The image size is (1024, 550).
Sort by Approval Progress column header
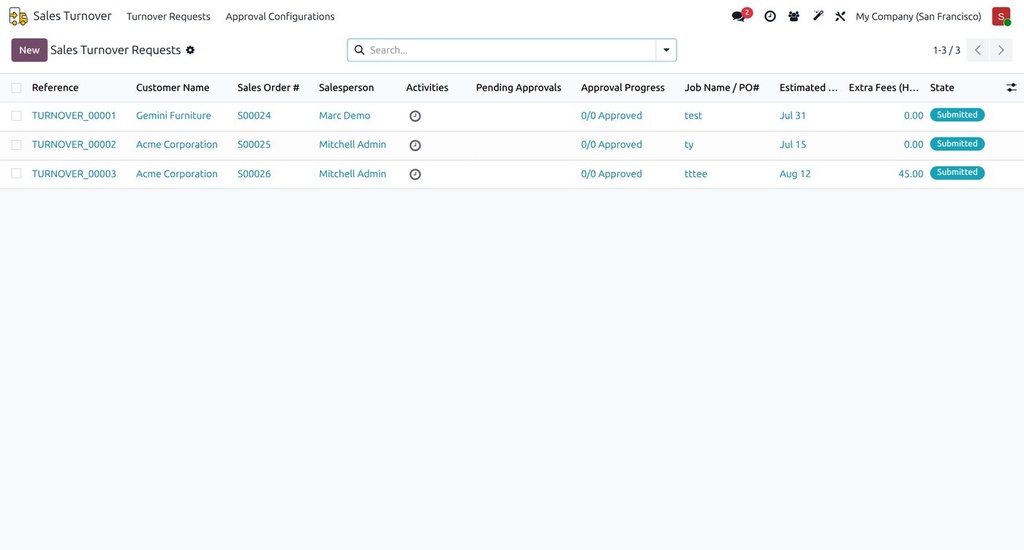[x=623, y=88]
